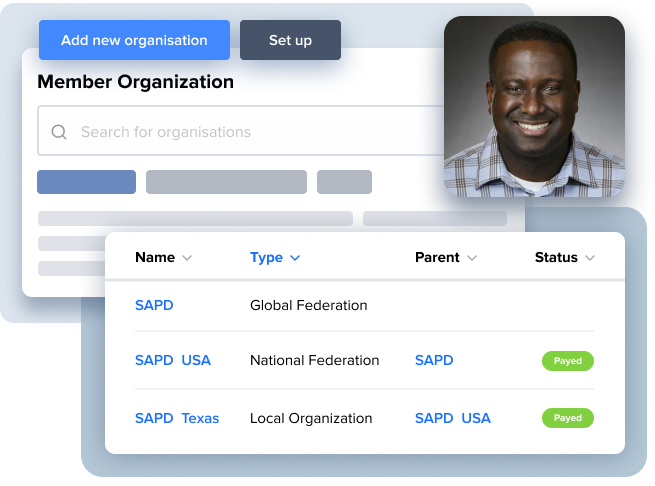The image size is (655, 486).
Task: Select the wide gray filter tab
Action: (x=226, y=182)
